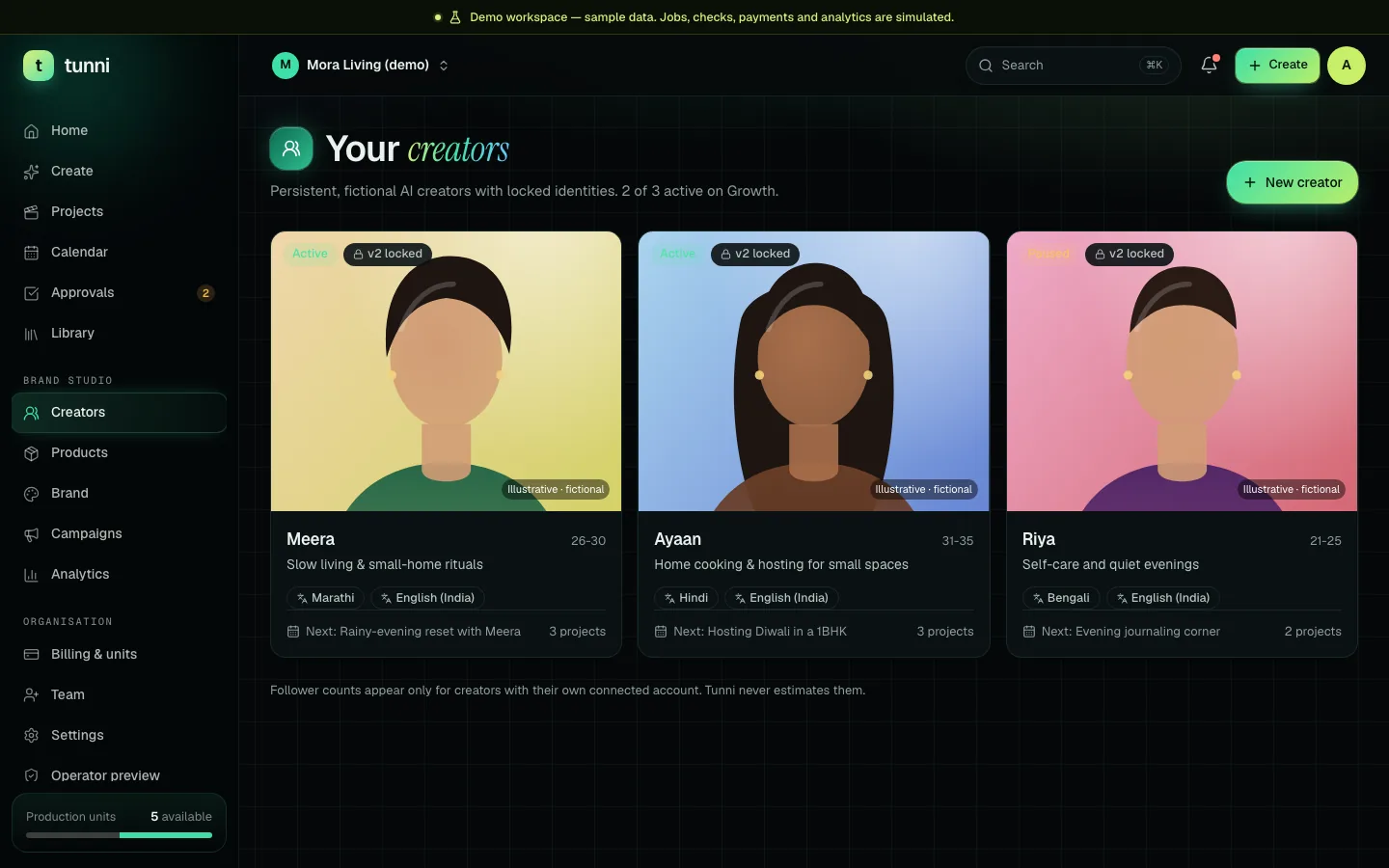The width and height of the screenshot is (1389, 868).
Task: Click Meera's portrait thumbnail
Action: pyautogui.click(x=446, y=371)
